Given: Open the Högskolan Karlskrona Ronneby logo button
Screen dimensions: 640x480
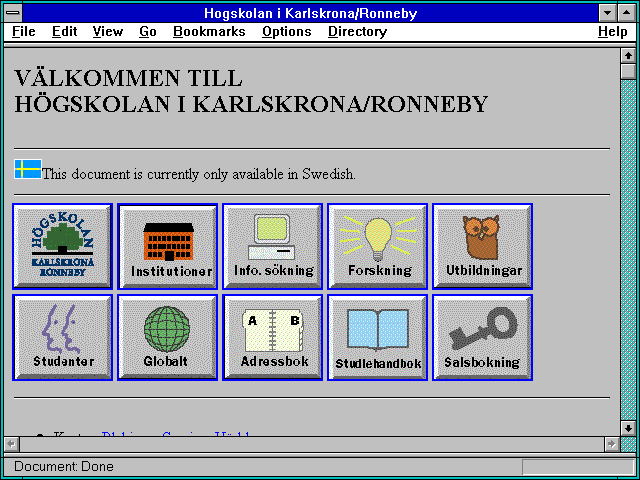Looking at the screenshot, I should point(62,247).
